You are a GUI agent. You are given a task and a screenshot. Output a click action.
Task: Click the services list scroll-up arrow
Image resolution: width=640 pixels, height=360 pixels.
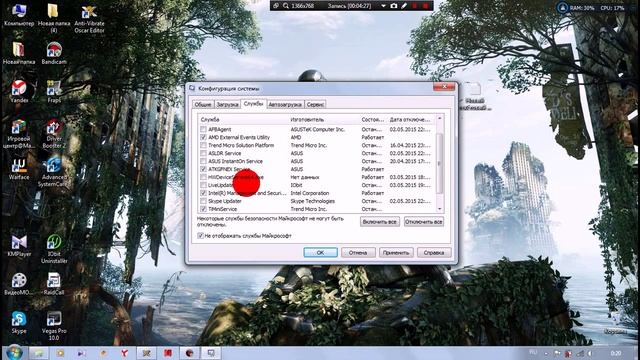pyautogui.click(x=440, y=119)
